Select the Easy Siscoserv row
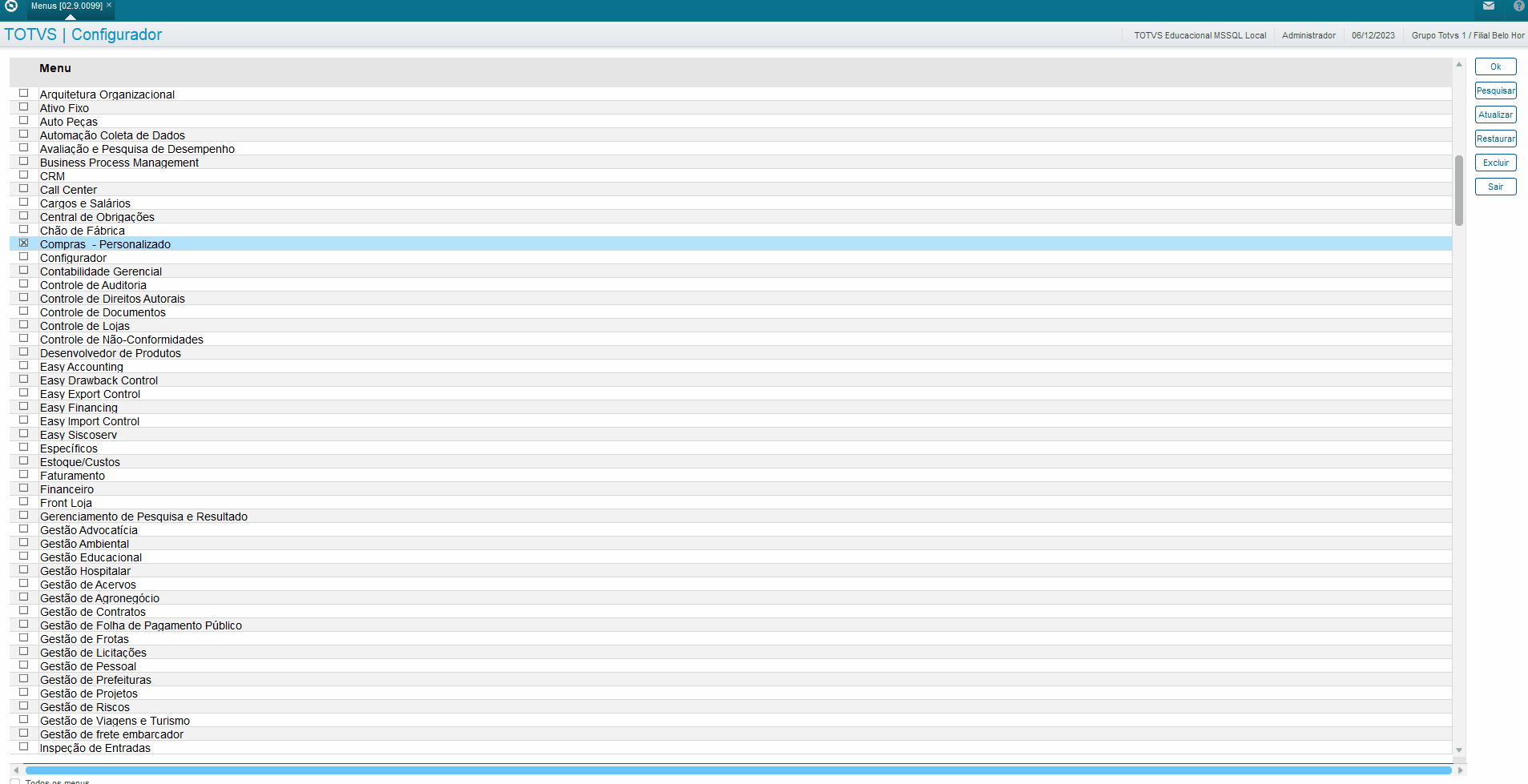 coord(731,435)
